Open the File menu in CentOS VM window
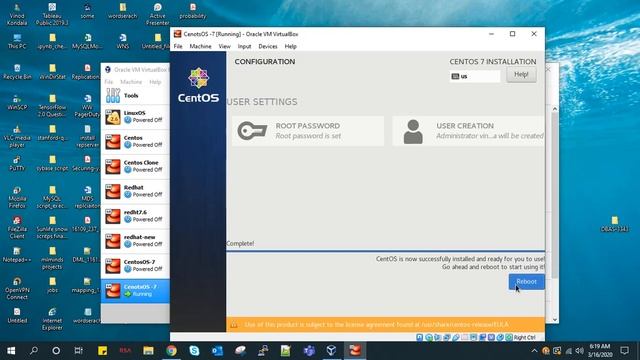 178,47
